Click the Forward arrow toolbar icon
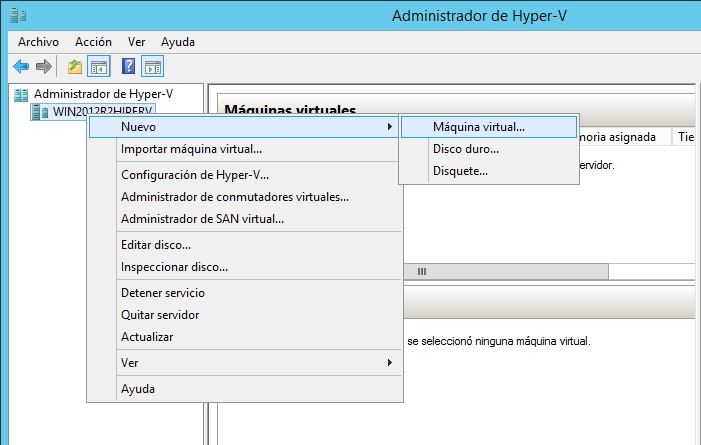This screenshot has height=445, width=701. 44,66
